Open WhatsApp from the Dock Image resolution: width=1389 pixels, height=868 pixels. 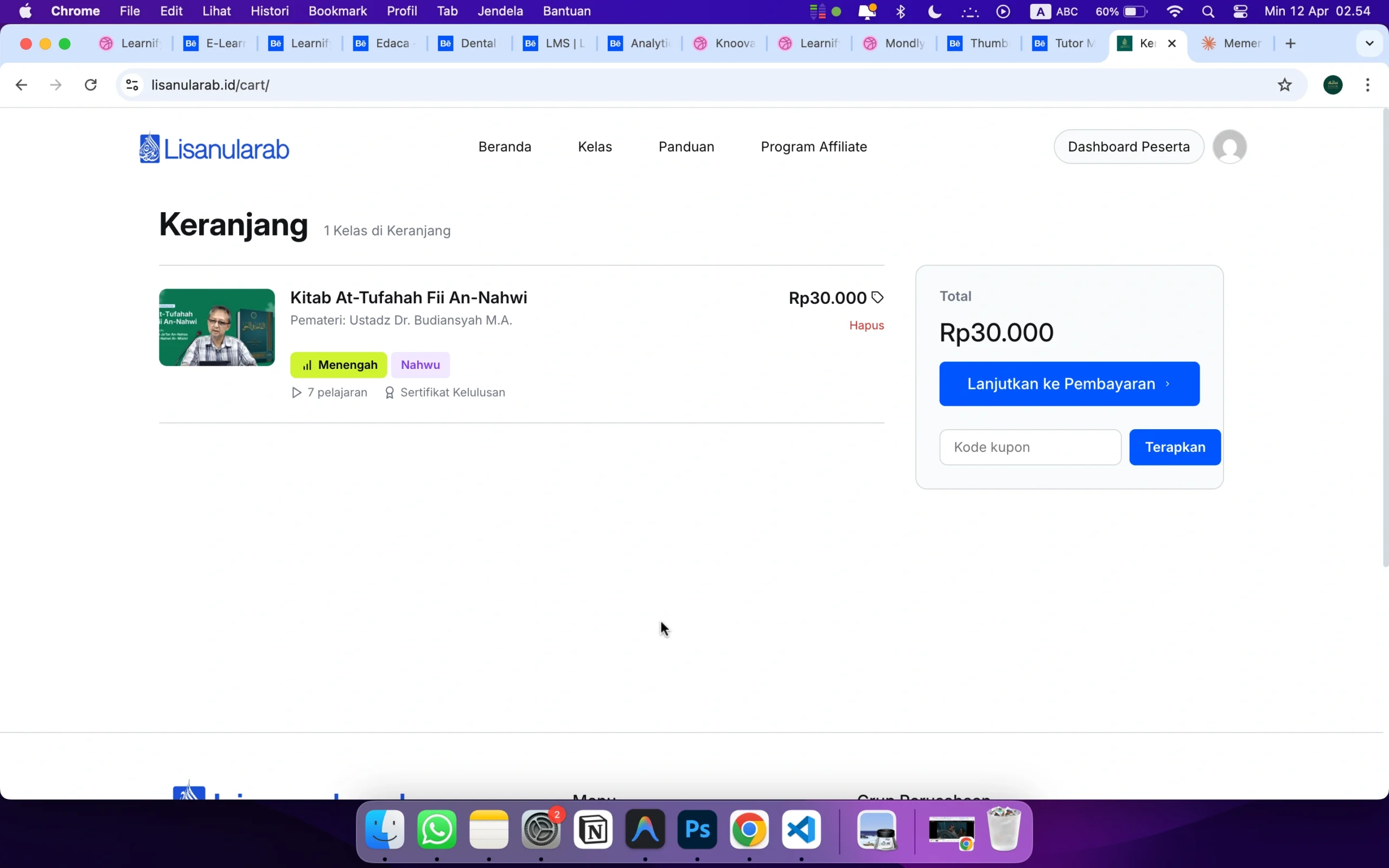click(436, 831)
